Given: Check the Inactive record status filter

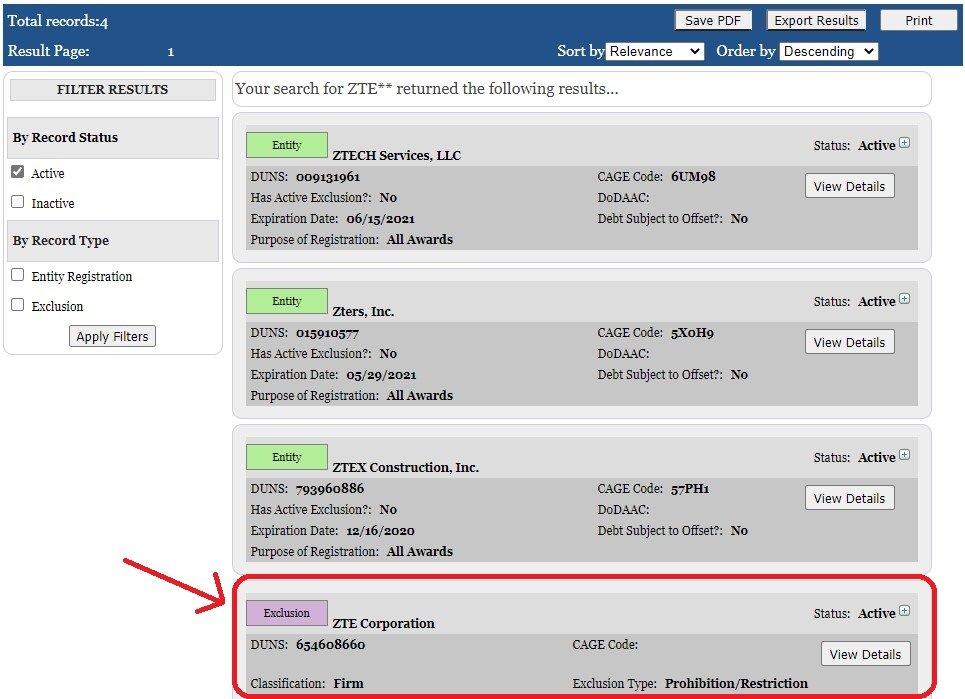Looking at the screenshot, I should 18,201.
